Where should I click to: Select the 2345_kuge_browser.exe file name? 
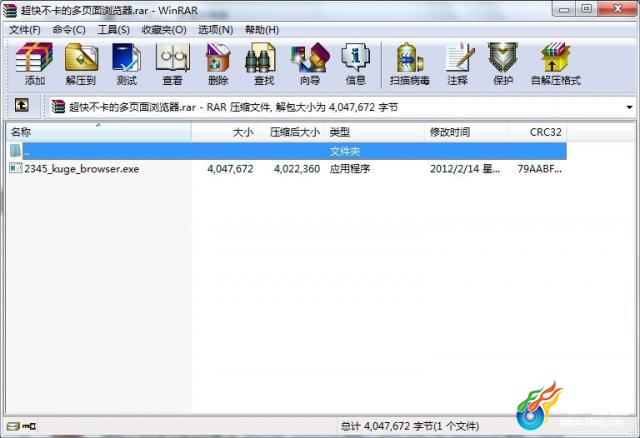click(x=82, y=169)
